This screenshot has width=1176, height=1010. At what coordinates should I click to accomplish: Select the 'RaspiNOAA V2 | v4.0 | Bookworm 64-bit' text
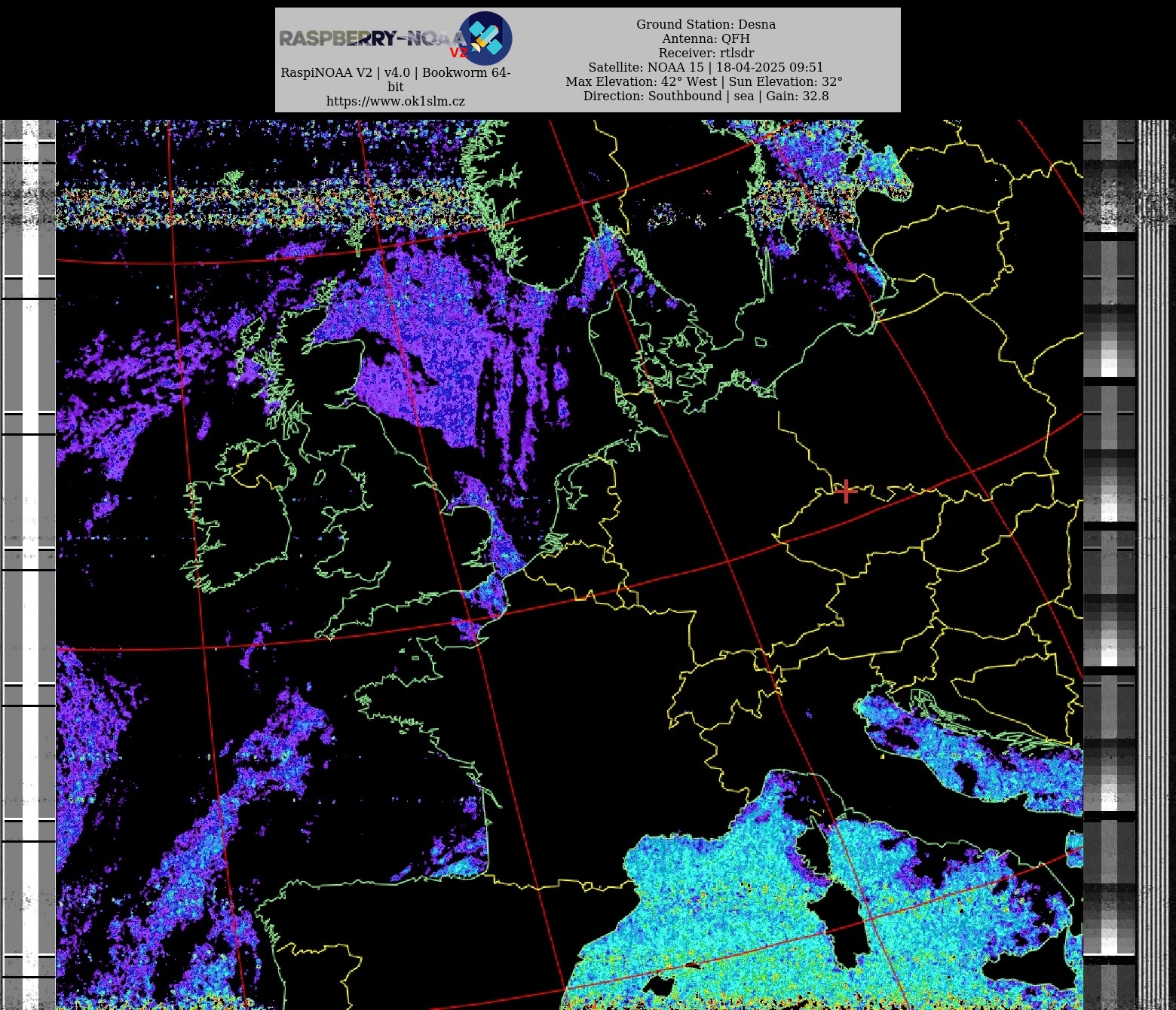tap(396, 79)
